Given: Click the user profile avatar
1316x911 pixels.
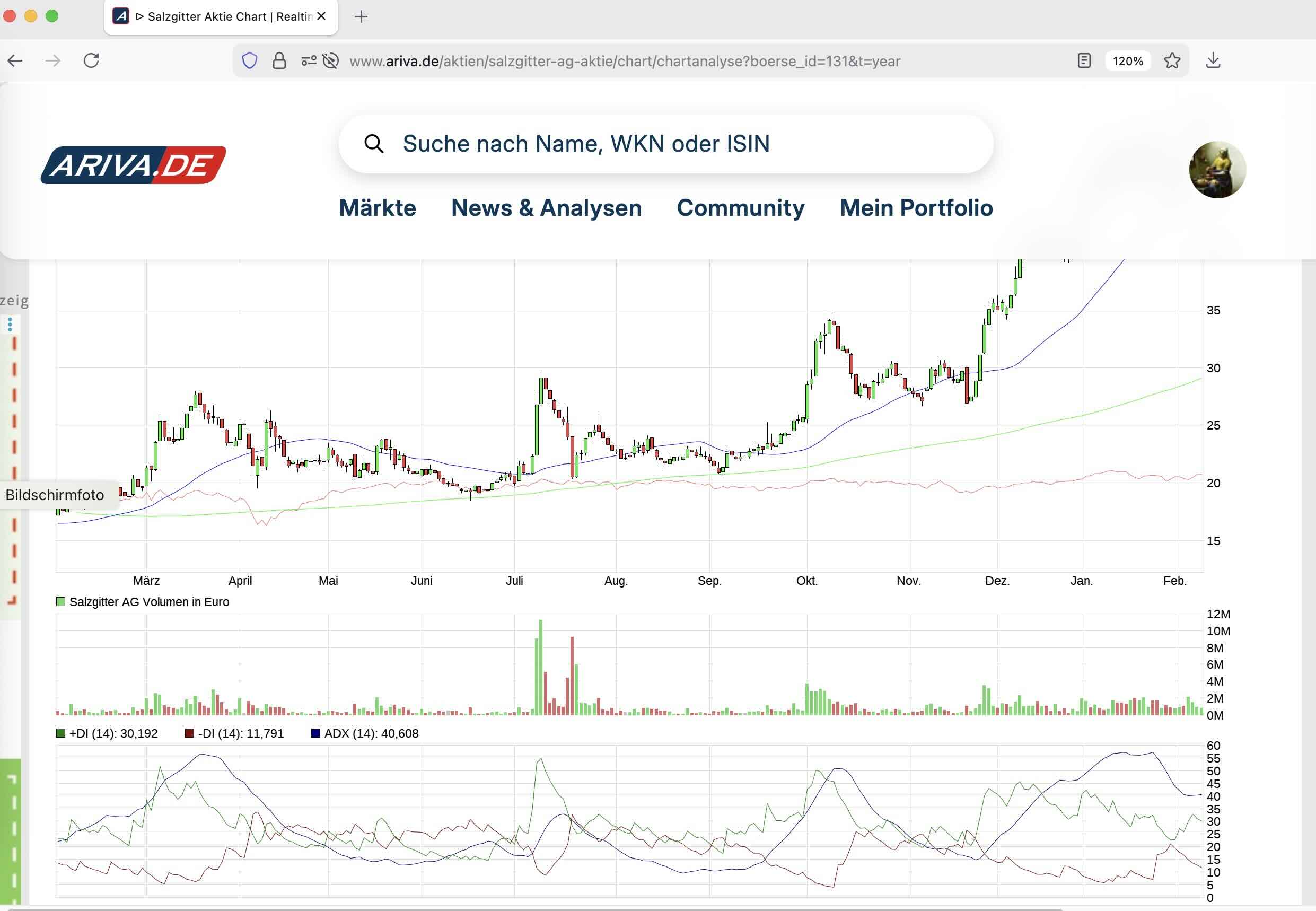Looking at the screenshot, I should 1217,170.
